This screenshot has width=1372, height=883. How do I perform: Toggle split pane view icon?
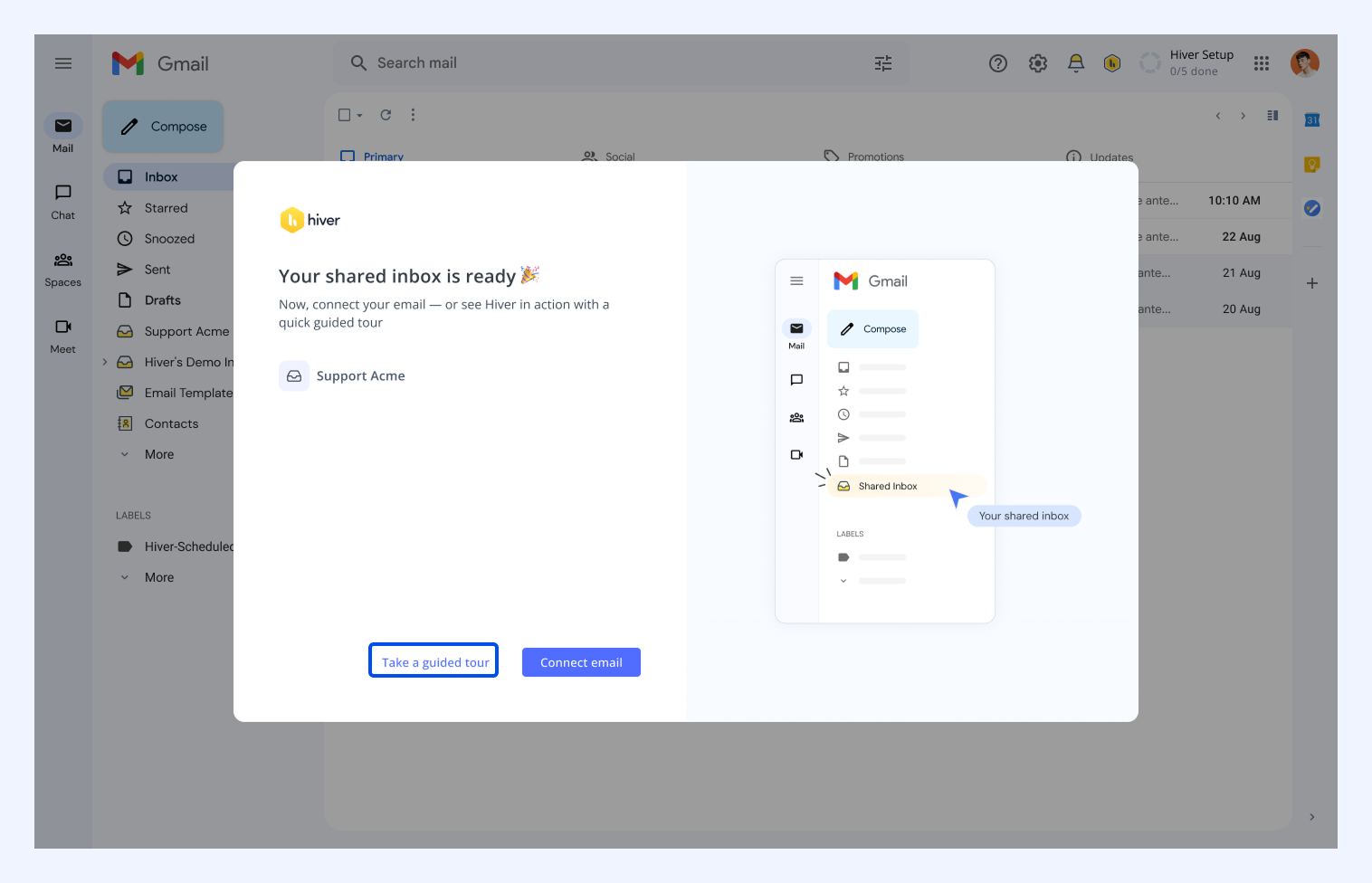pyautogui.click(x=1272, y=116)
